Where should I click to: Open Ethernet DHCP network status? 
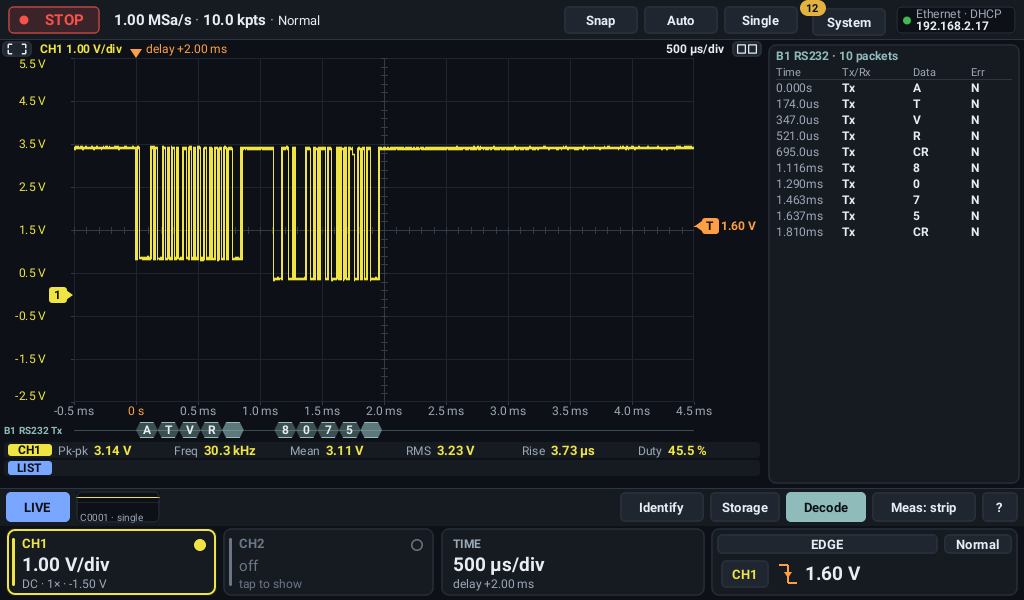(957, 20)
